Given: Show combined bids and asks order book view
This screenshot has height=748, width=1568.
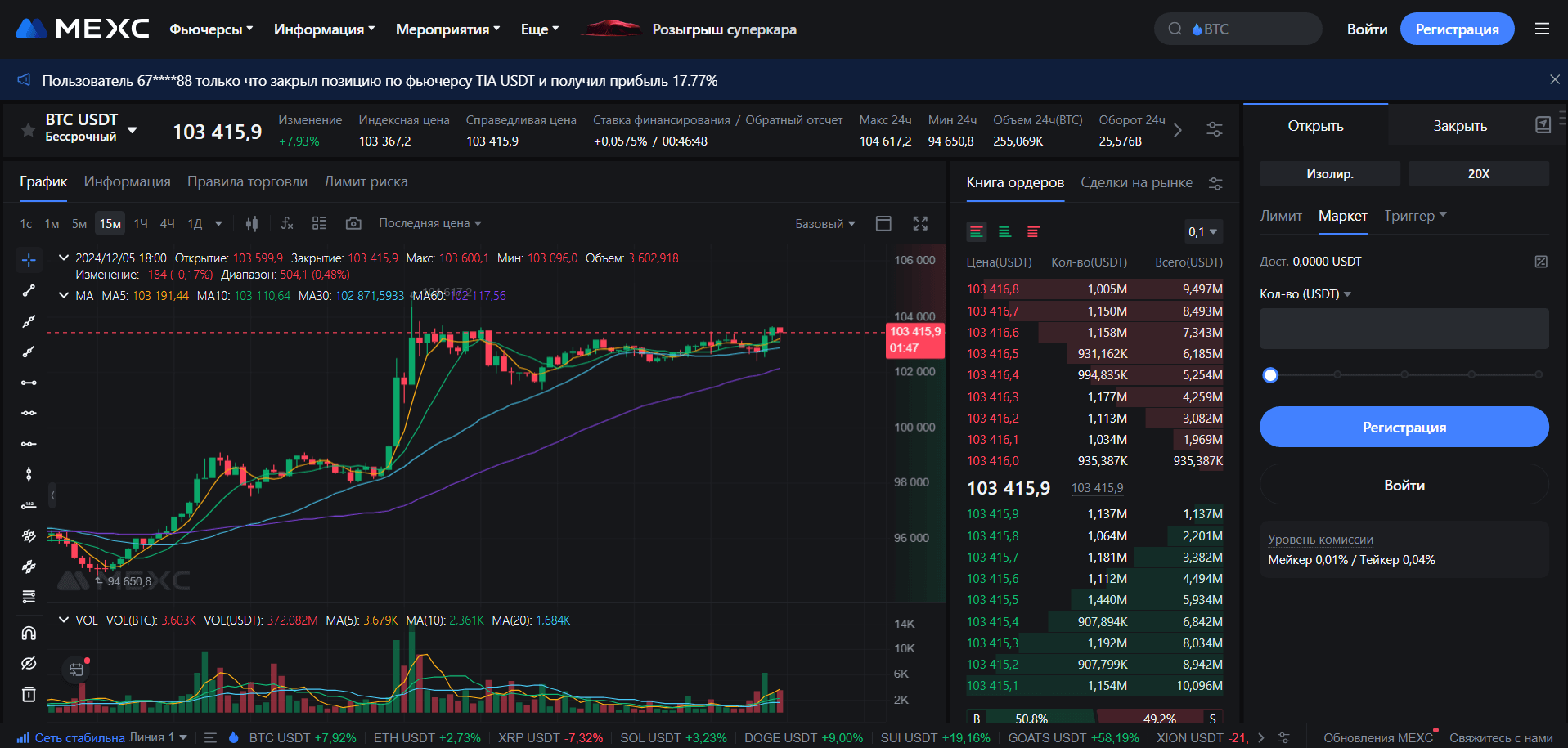Looking at the screenshot, I should (x=977, y=232).
